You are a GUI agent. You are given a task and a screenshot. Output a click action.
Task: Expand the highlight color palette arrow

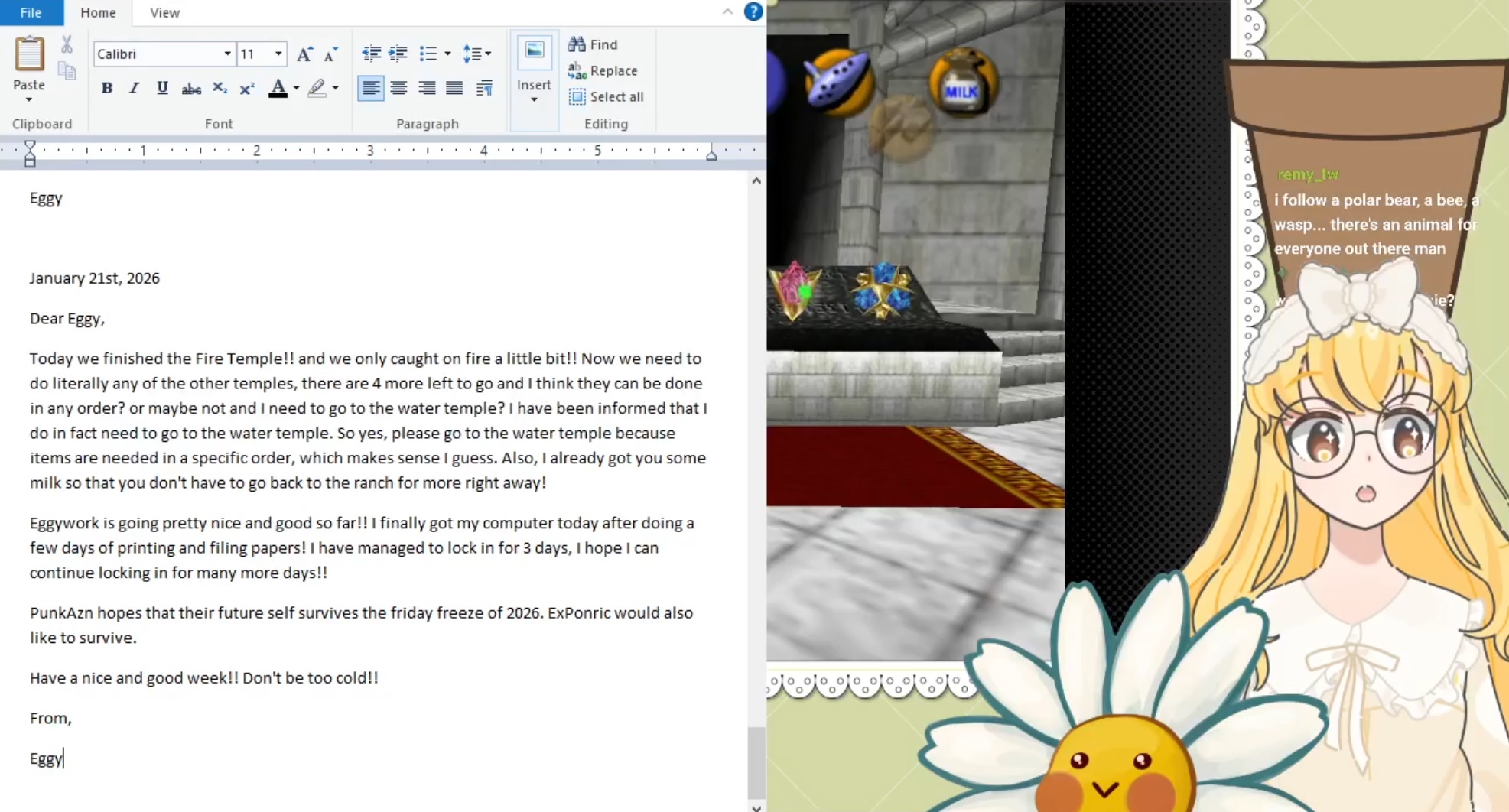(335, 88)
